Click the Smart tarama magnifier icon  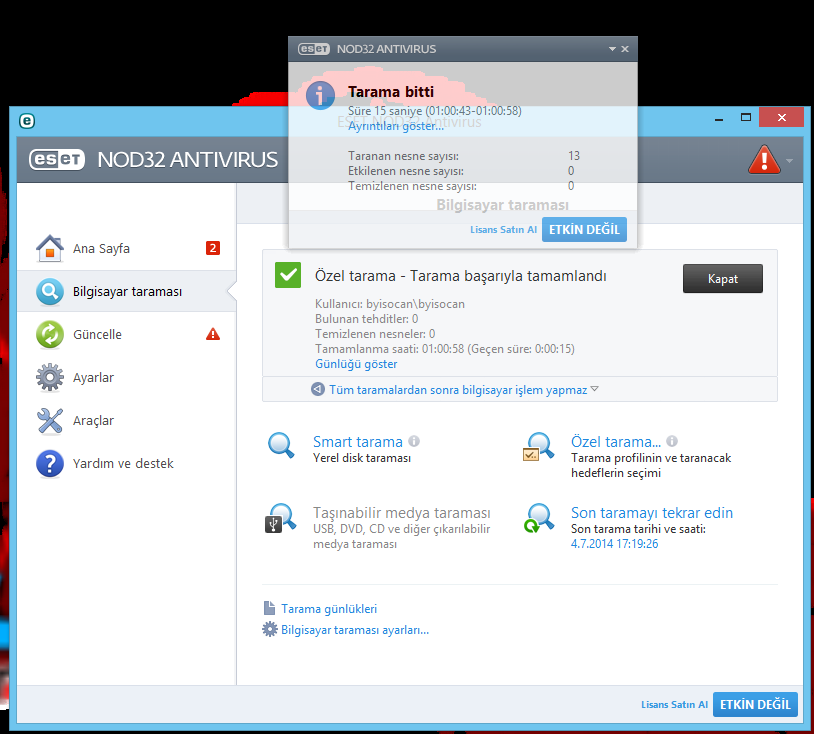coord(281,446)
